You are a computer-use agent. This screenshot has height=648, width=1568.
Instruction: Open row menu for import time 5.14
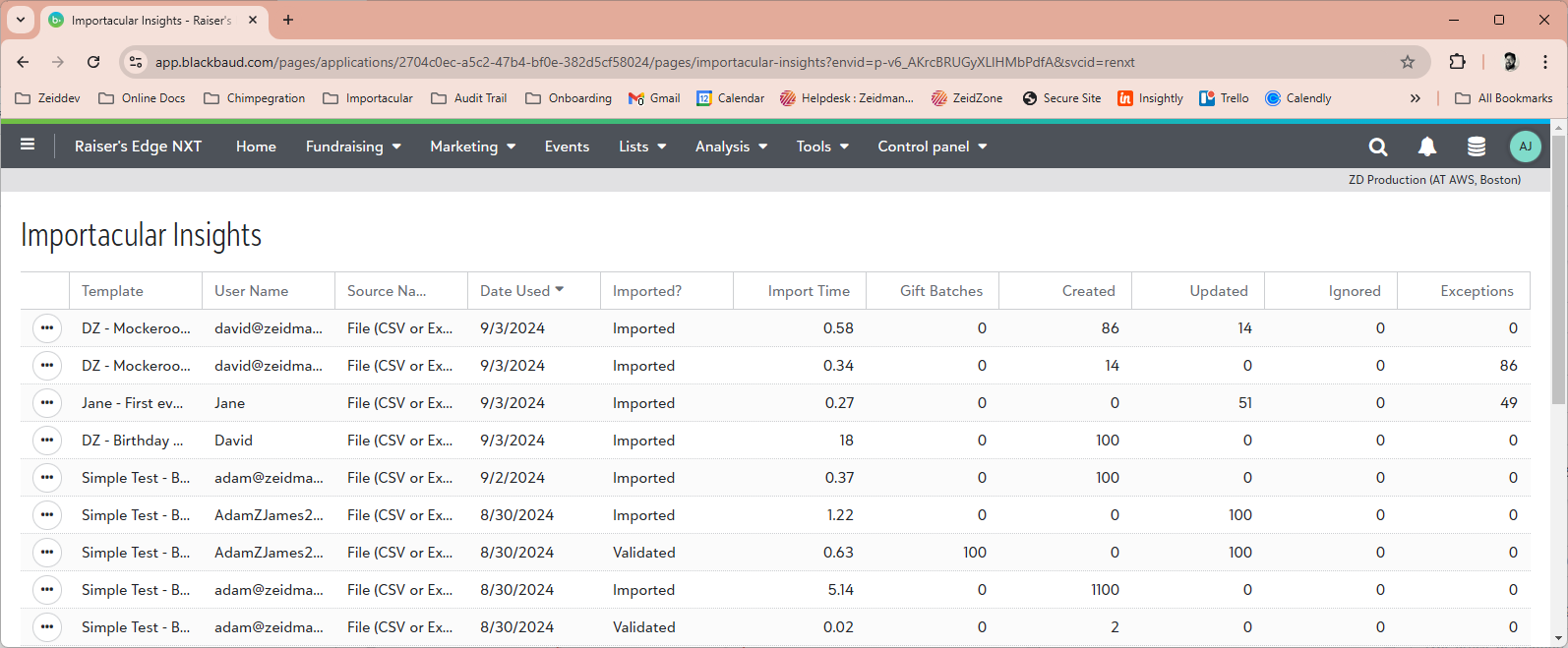(x=47, y=590)
